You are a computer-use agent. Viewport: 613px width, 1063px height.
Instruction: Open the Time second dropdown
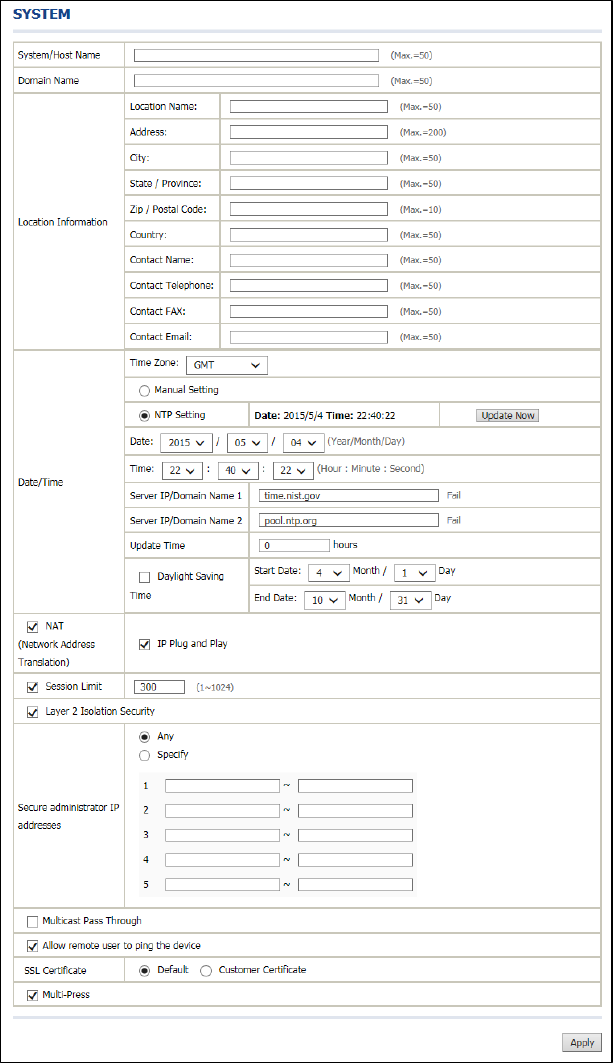(293, 470)
